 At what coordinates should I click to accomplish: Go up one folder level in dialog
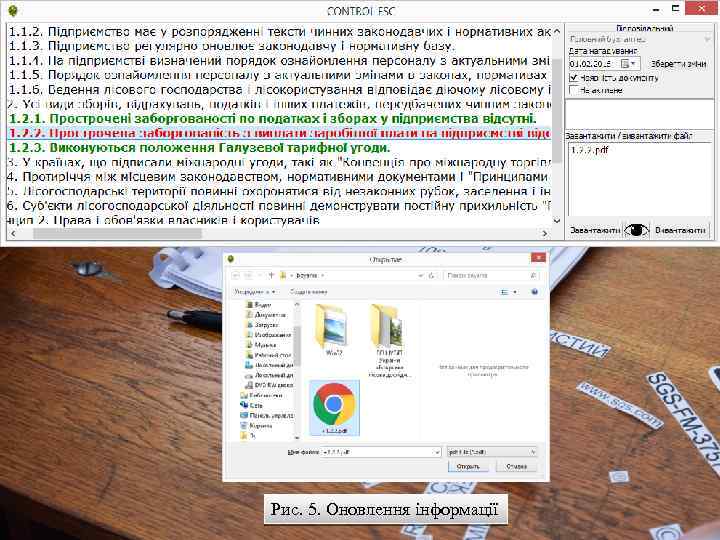(x=271, y=276)
